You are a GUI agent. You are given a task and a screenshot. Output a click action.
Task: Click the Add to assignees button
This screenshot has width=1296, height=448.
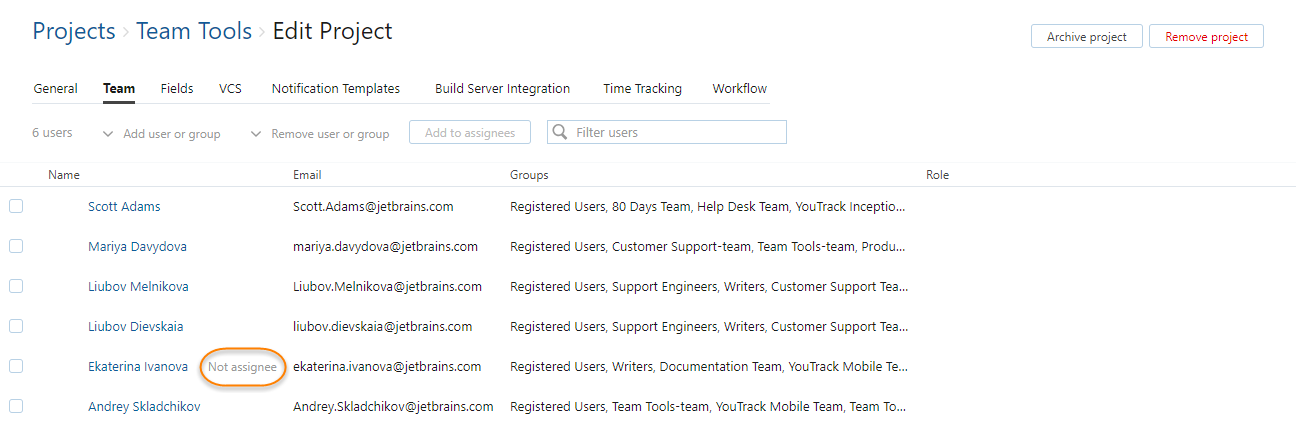tap(470, 133)
